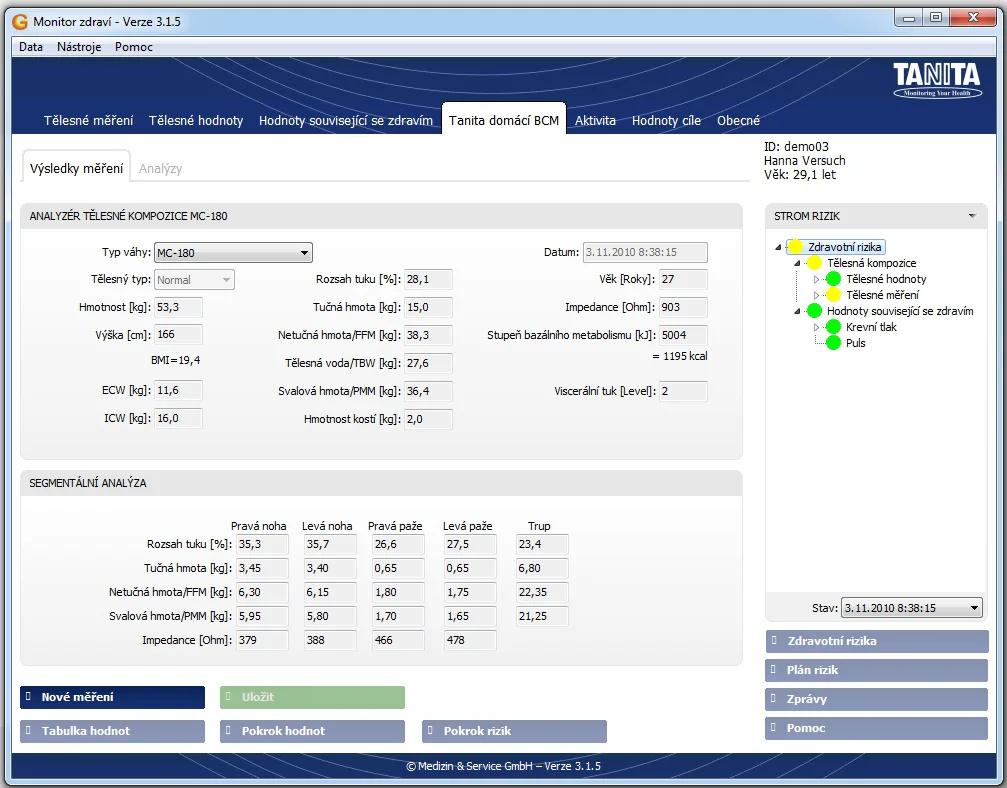1007x788 pixels.
Task: Click the green circle beside Hodnoty související se zdravím
Action: (814, 311)
